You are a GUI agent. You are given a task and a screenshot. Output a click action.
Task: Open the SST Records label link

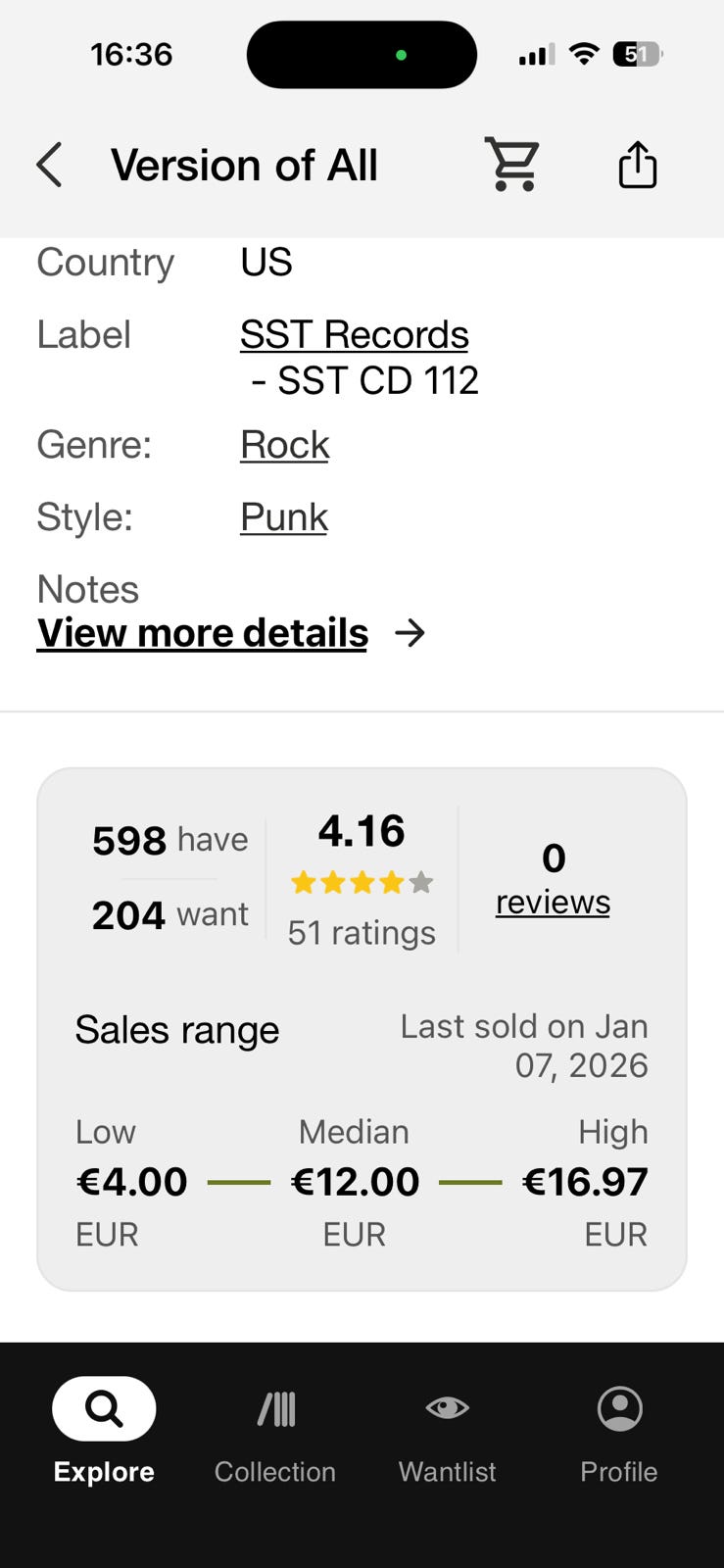pos(354,335)
